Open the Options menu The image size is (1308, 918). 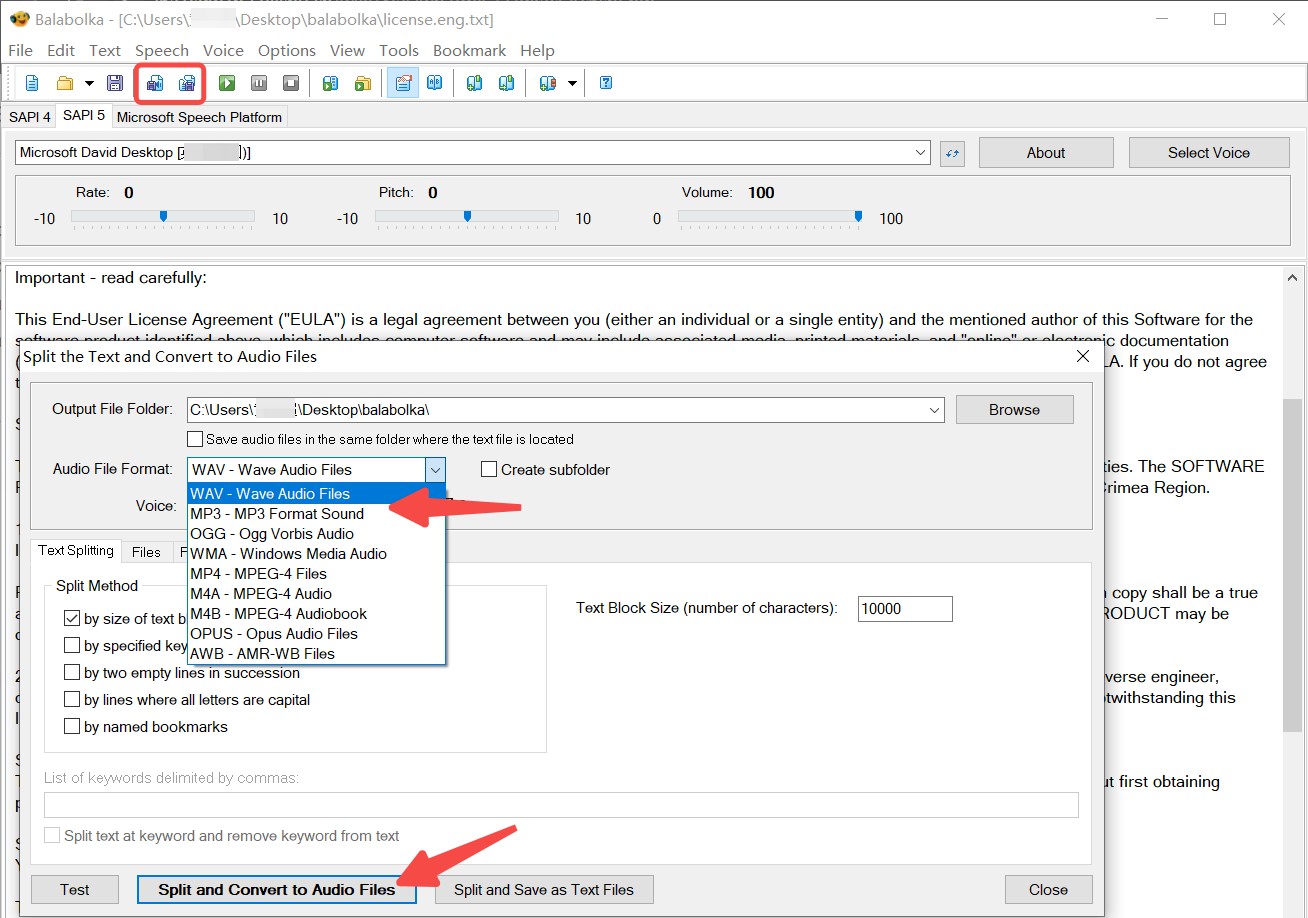point(287,50)
